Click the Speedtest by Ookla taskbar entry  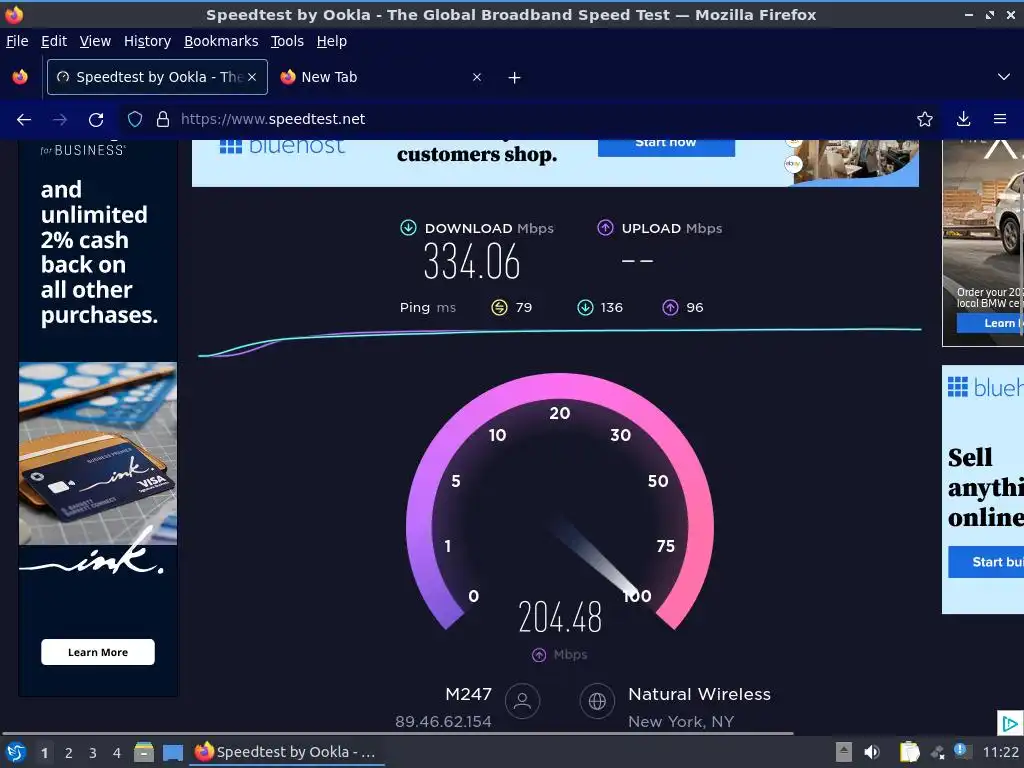(x=287, y=752)
